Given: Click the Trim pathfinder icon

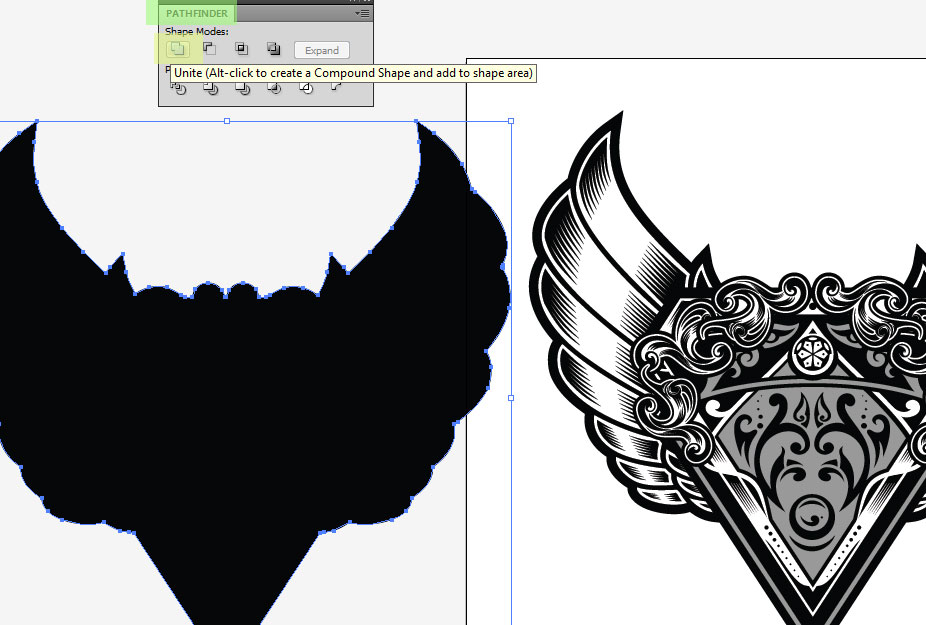Looking at the screenshot, I should coord(209,88).
